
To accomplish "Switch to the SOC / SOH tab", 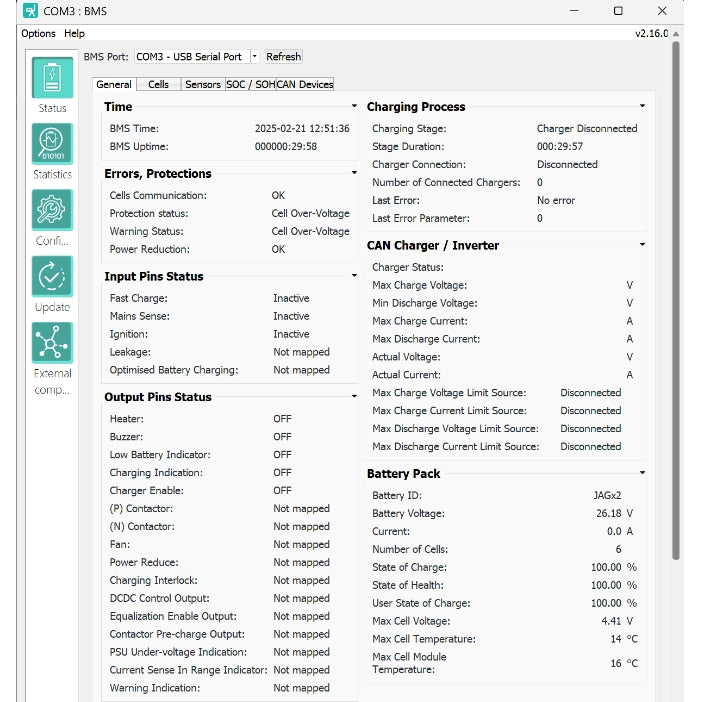I will 250,84.
